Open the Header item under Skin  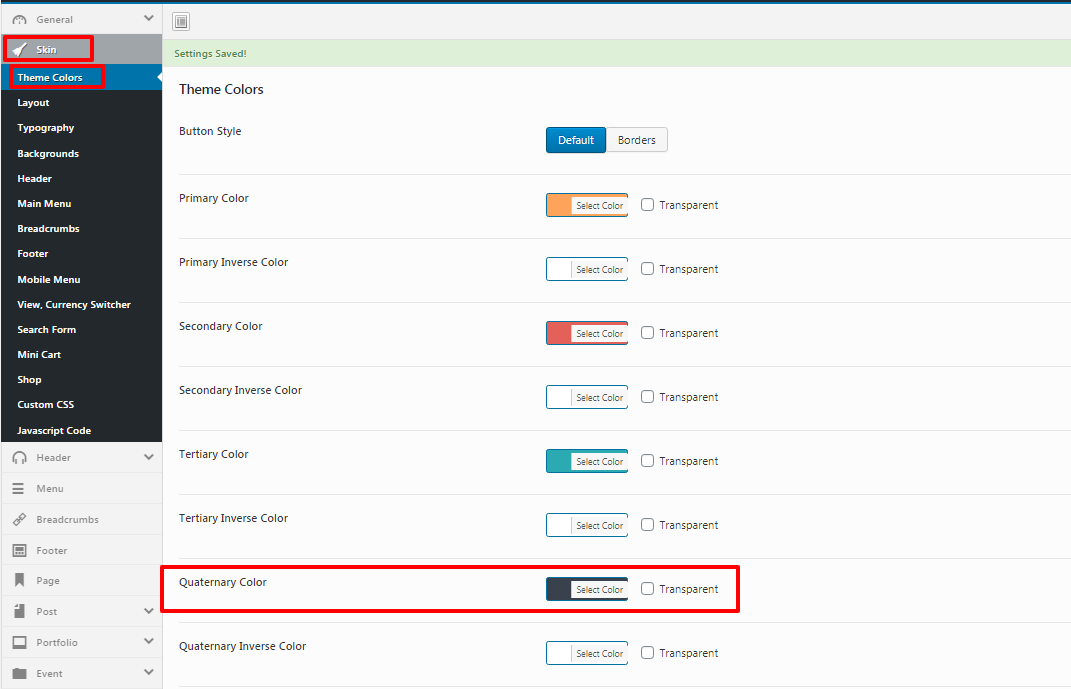click(x=81, y=178)
